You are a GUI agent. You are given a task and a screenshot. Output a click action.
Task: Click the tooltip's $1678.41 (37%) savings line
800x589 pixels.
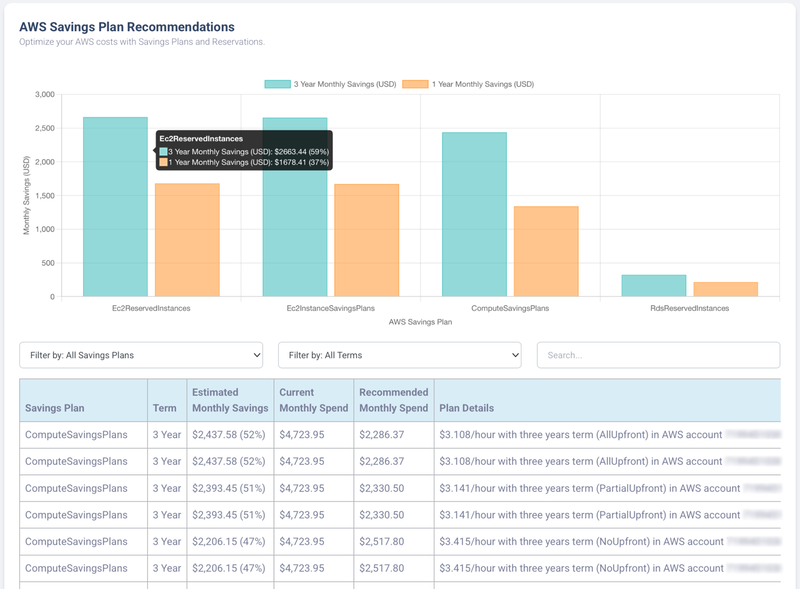pos(244,162)
